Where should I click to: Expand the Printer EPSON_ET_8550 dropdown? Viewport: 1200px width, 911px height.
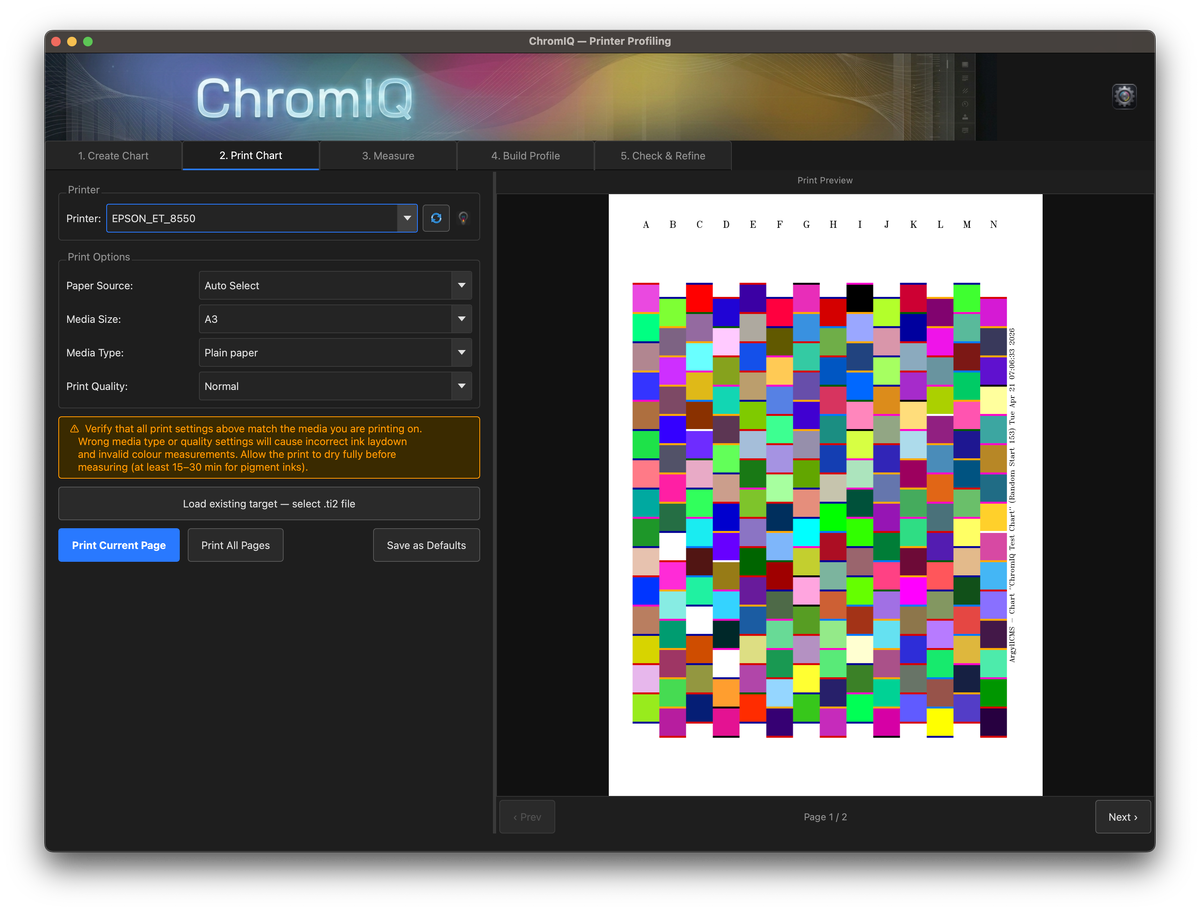[x=407, y=218]
